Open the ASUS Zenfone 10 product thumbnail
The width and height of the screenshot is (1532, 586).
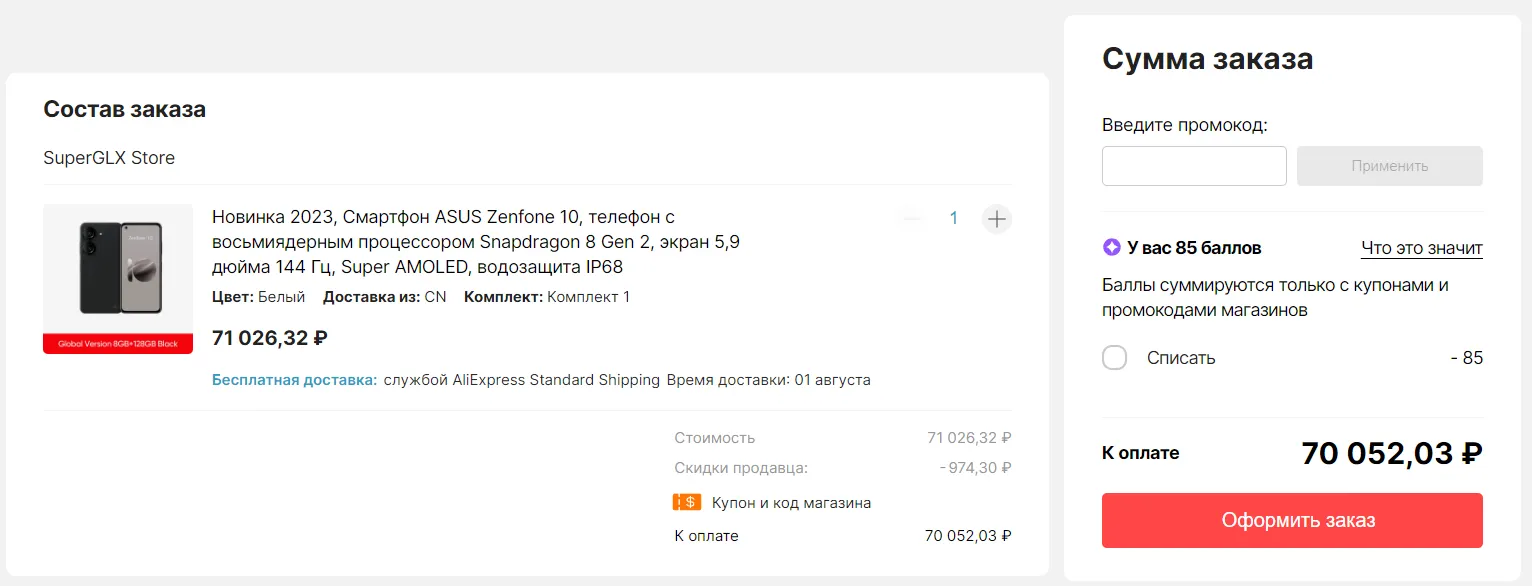pos(118,278)
